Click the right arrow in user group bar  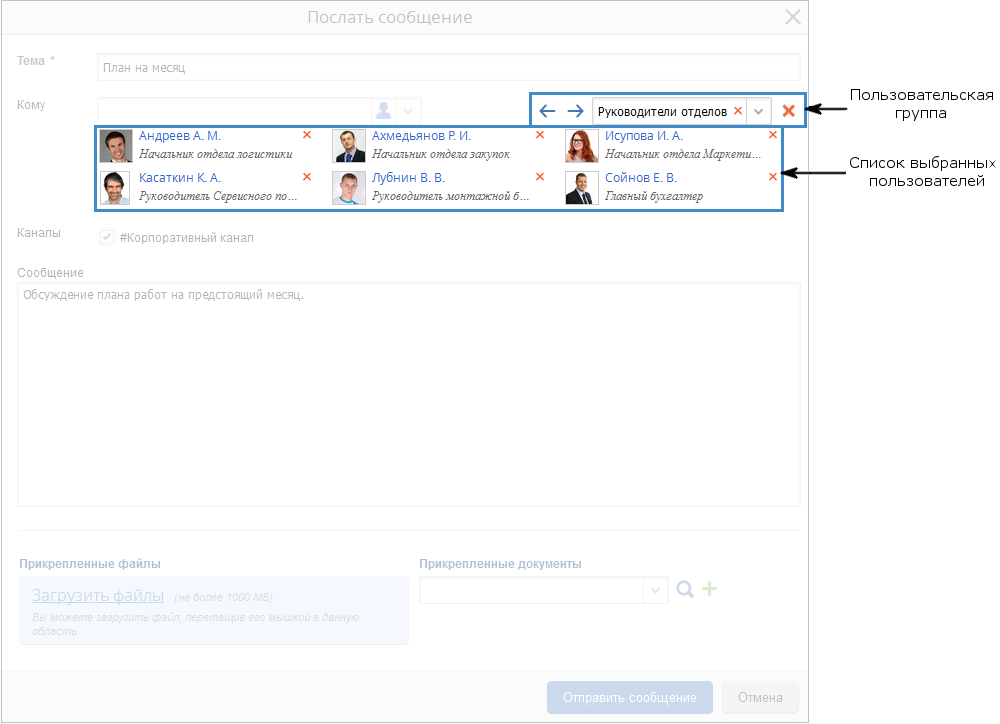pyautogui.click(x=575, y=111)
